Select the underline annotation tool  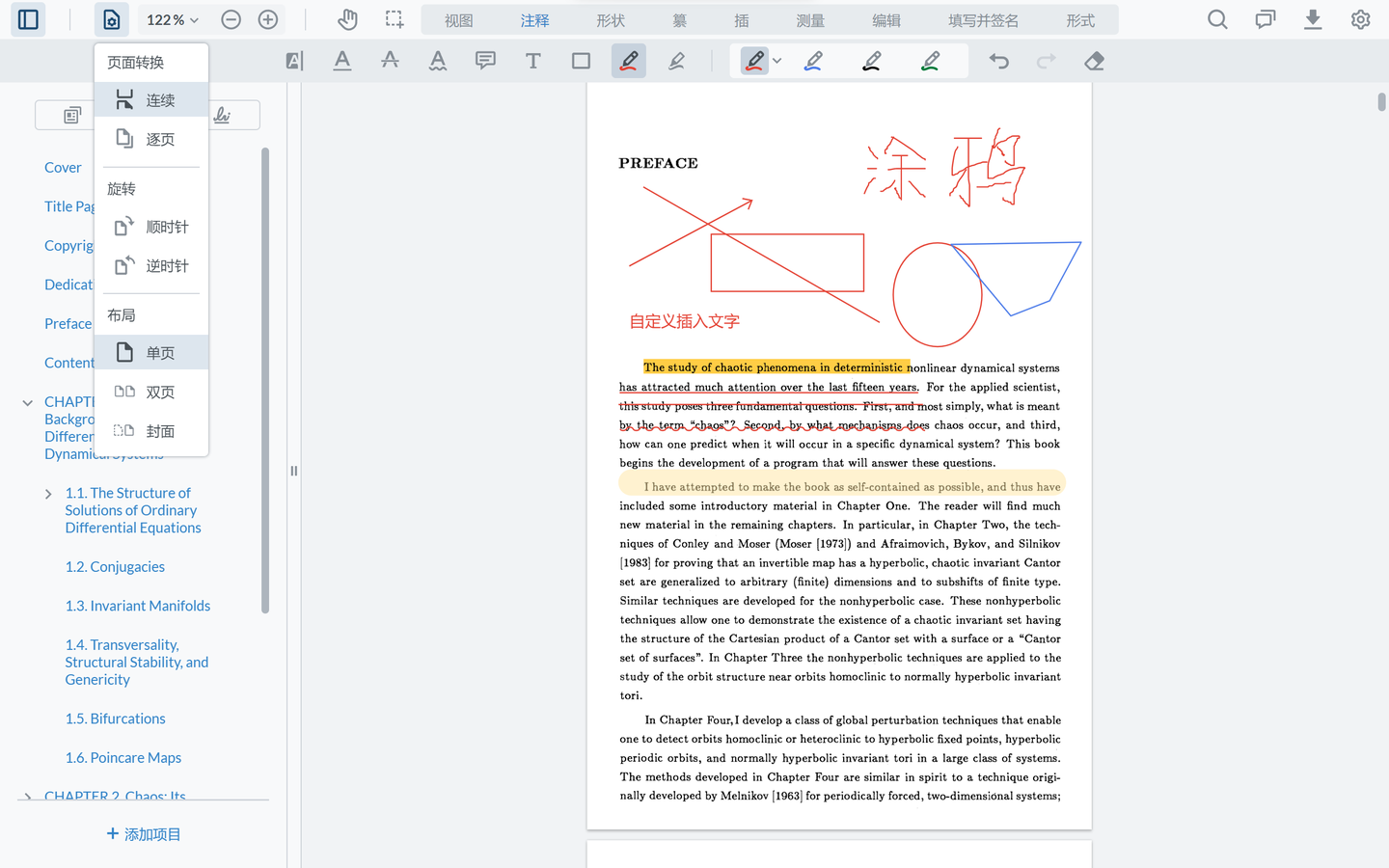pos(342,60)
